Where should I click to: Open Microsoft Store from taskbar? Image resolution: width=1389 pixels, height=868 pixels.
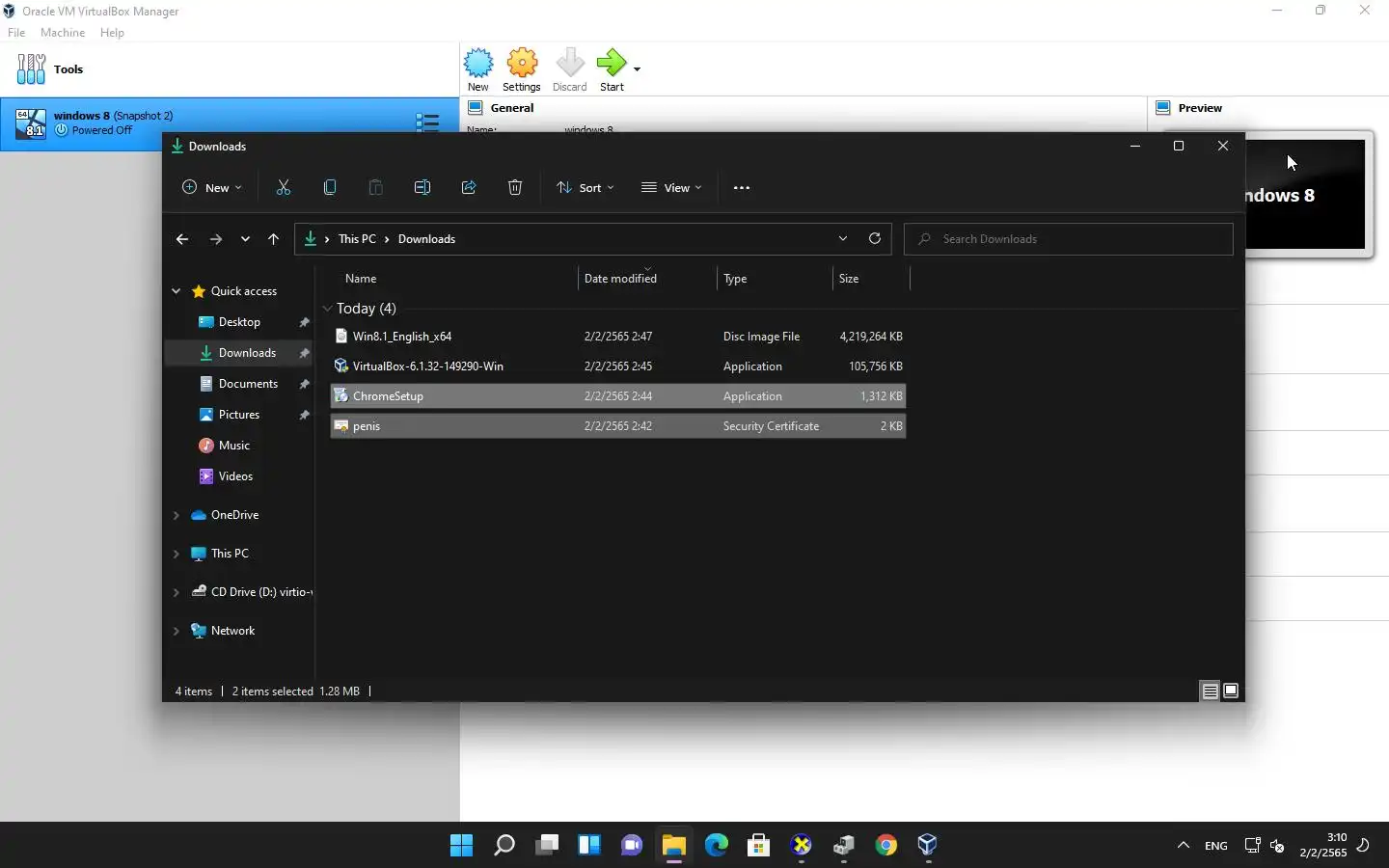pos(759,846)
